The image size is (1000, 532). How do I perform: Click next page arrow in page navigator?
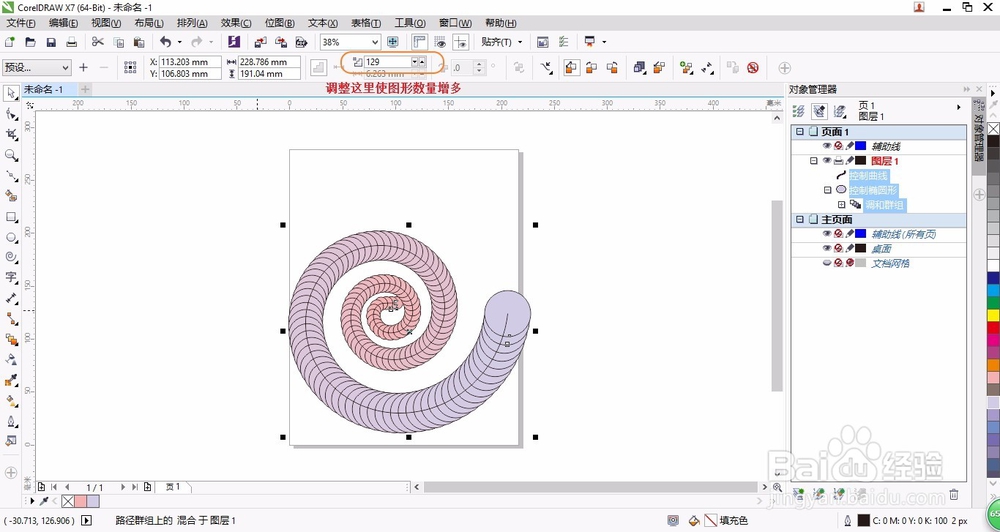(123, 487)
